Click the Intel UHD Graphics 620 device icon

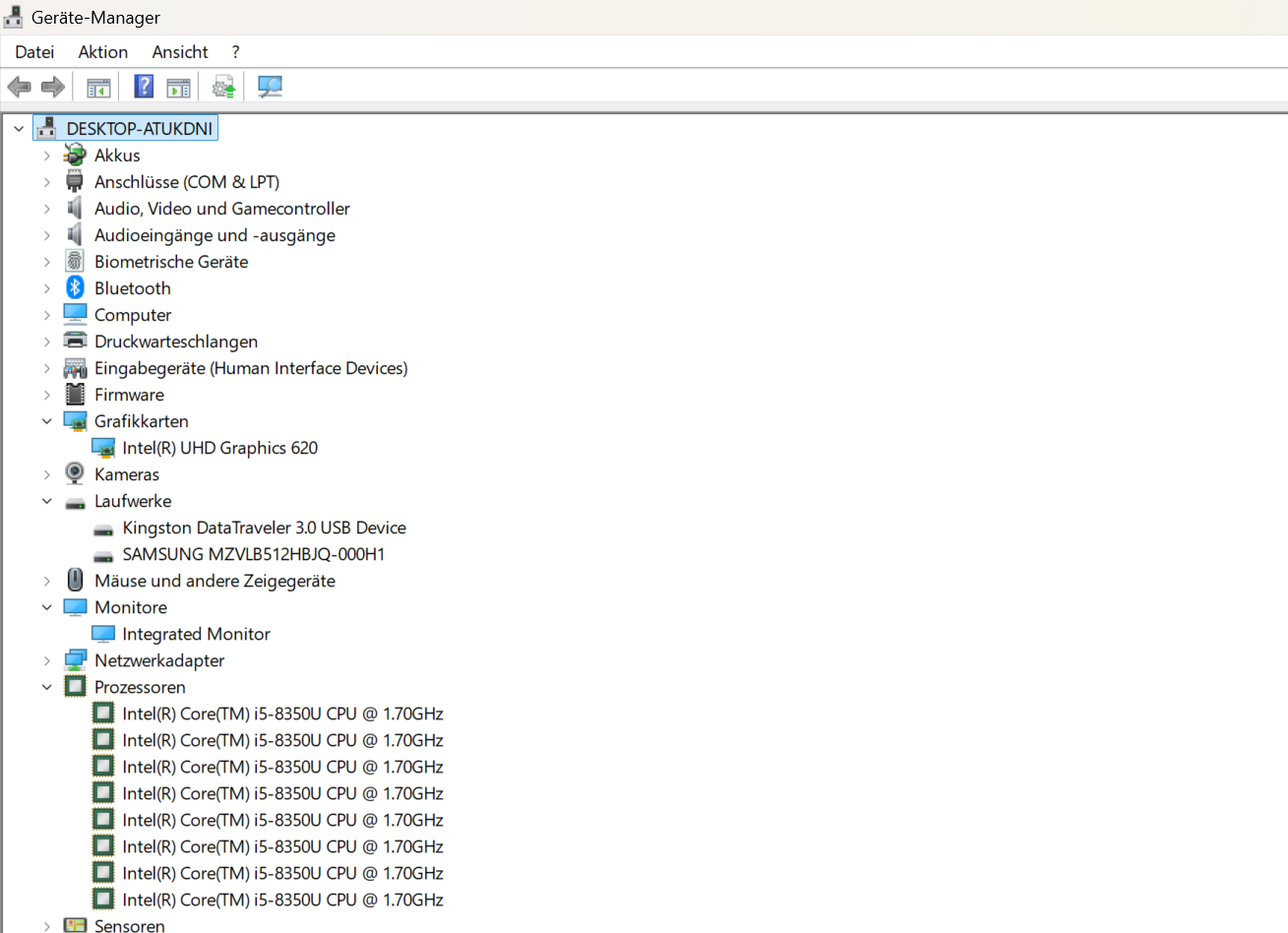(103, 447)
